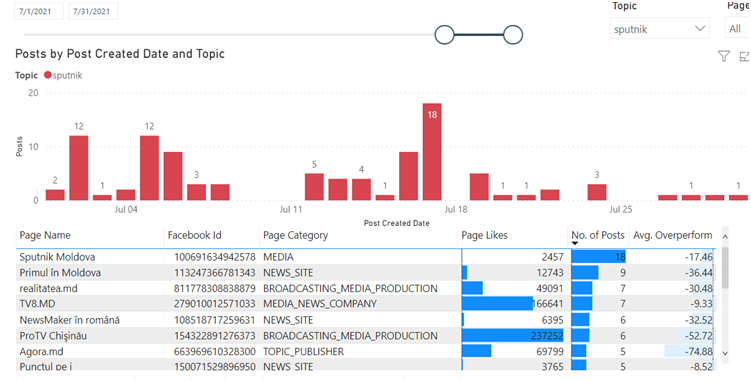Sort by Avg. Overperform column header
Screen dimensions: 751x382
coord(672,235)
